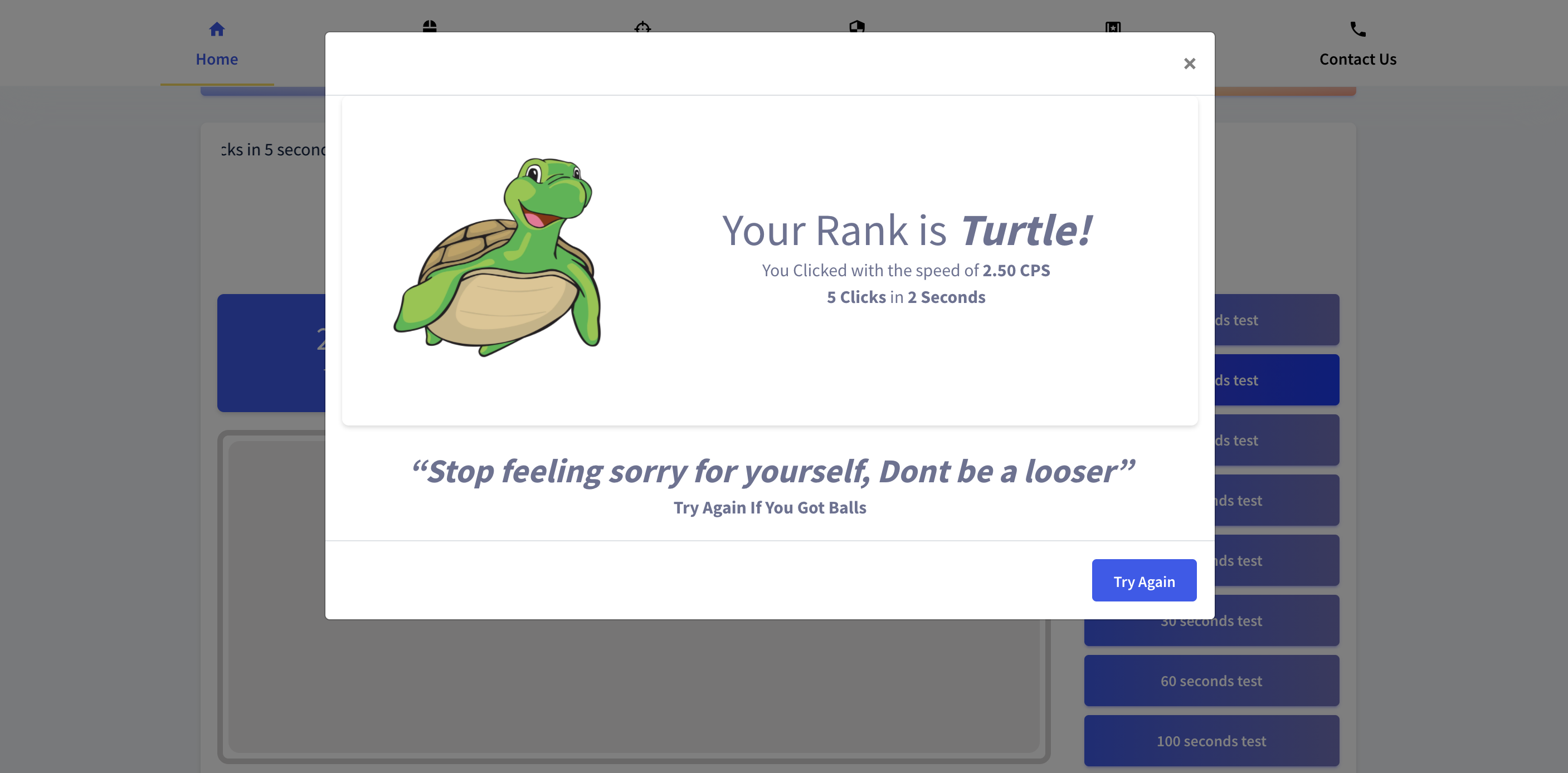This screenshot has width=1568, height=773.
Task: Select the 30 seconds test option
Action: (1211, 620)
